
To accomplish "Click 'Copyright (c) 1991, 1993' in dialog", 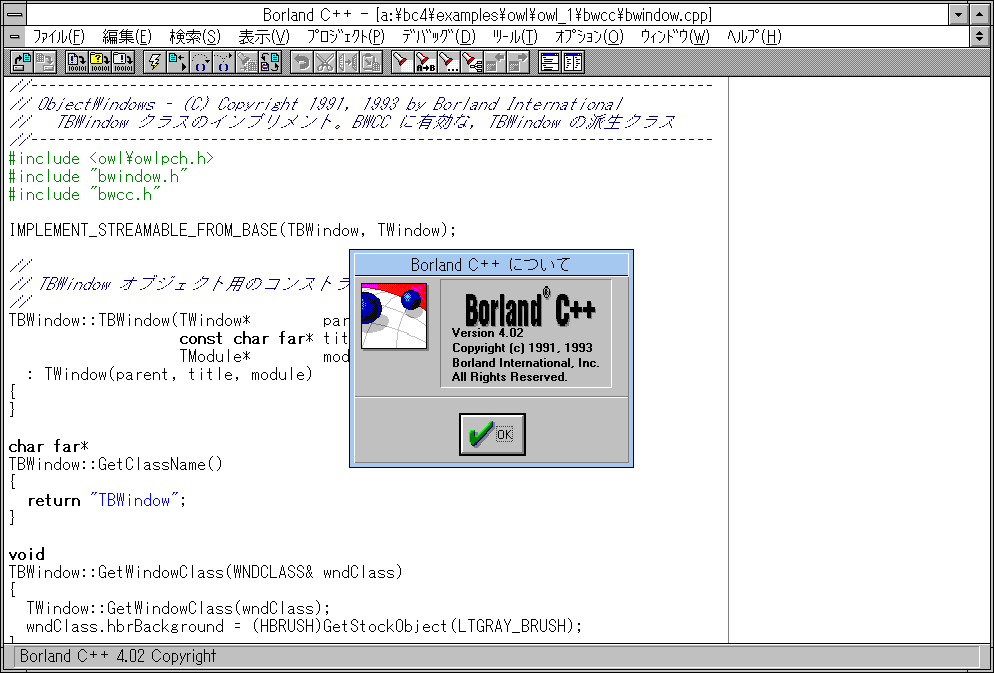I will coord(522,348).
